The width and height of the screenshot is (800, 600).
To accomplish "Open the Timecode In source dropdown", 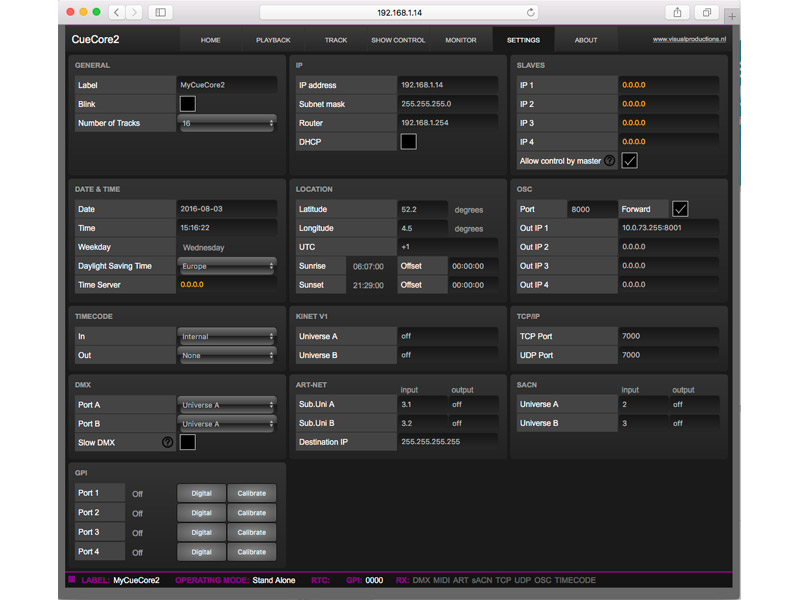I will click(227, 337).
